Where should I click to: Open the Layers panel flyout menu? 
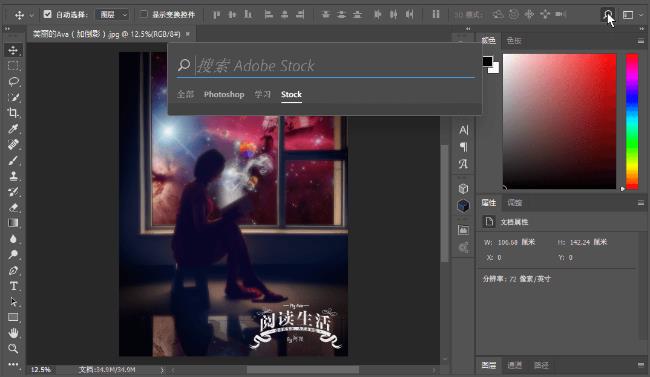tap(640, 365)
